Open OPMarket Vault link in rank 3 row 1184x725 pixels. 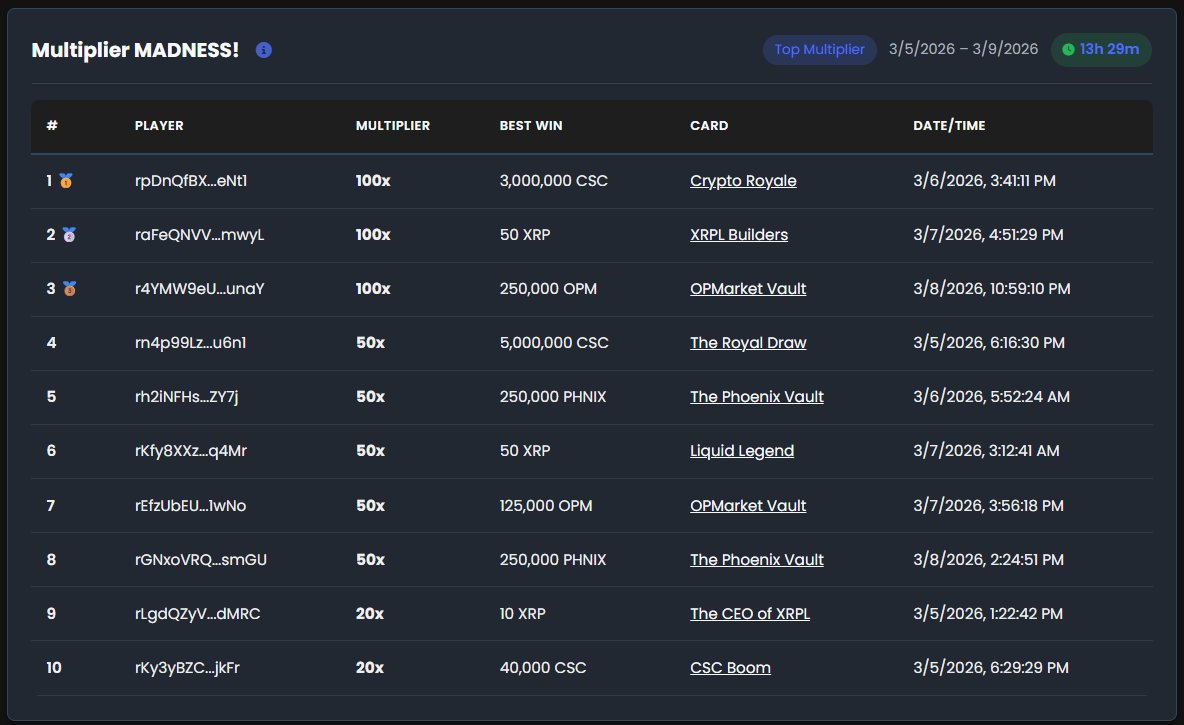tap(748, 288)
